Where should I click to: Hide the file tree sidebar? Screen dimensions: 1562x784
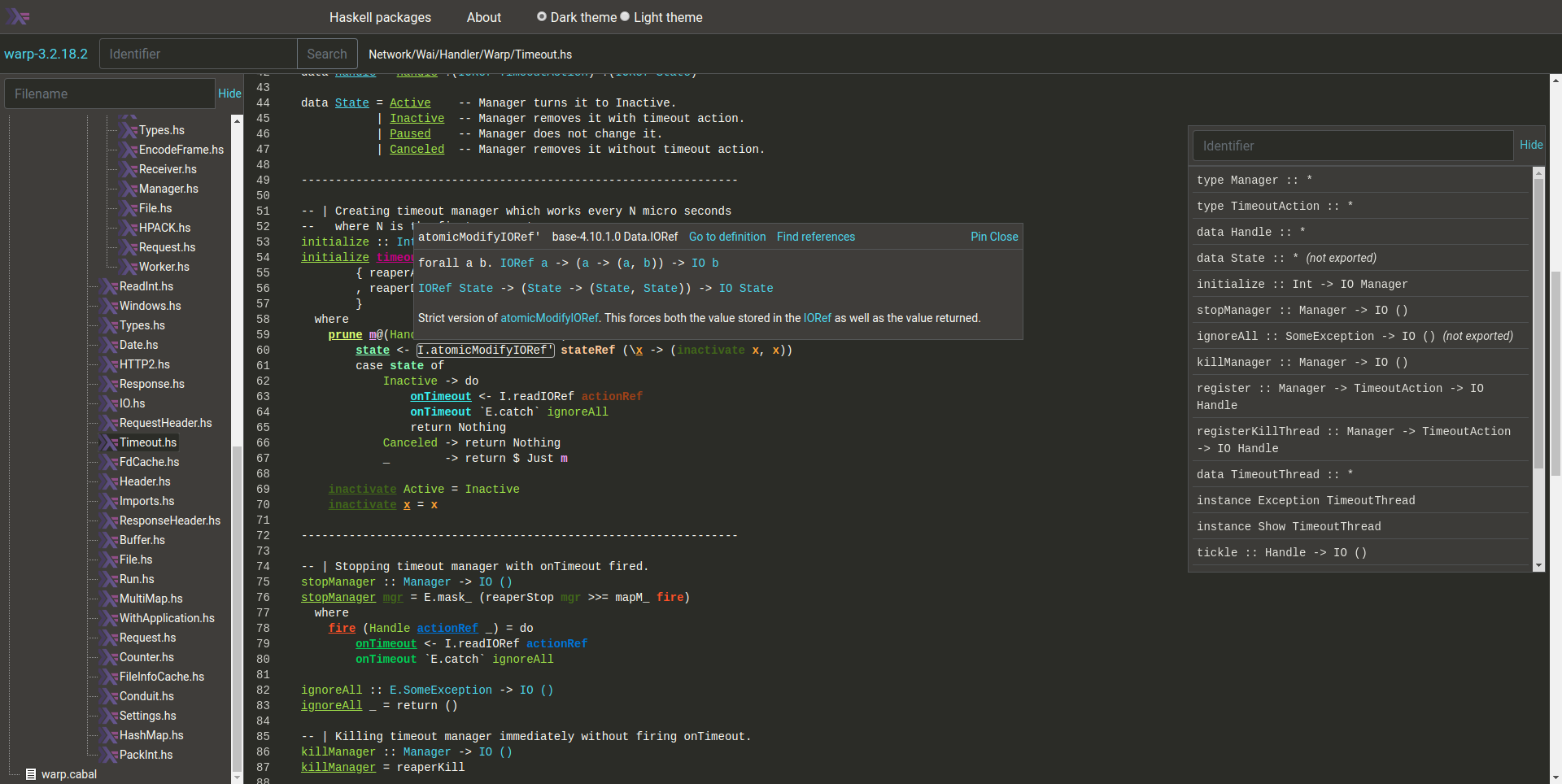(229, 94)
